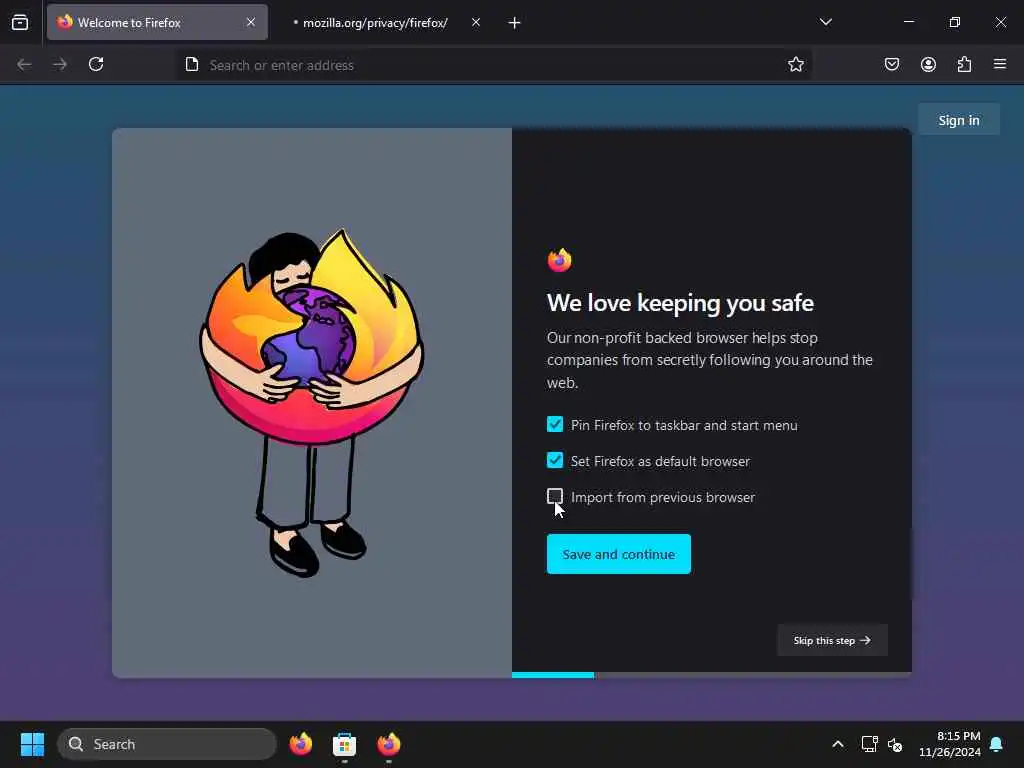Screen dimensions: 1024x768
Task: Open the Firefox account icon
Action: [928, 65]
